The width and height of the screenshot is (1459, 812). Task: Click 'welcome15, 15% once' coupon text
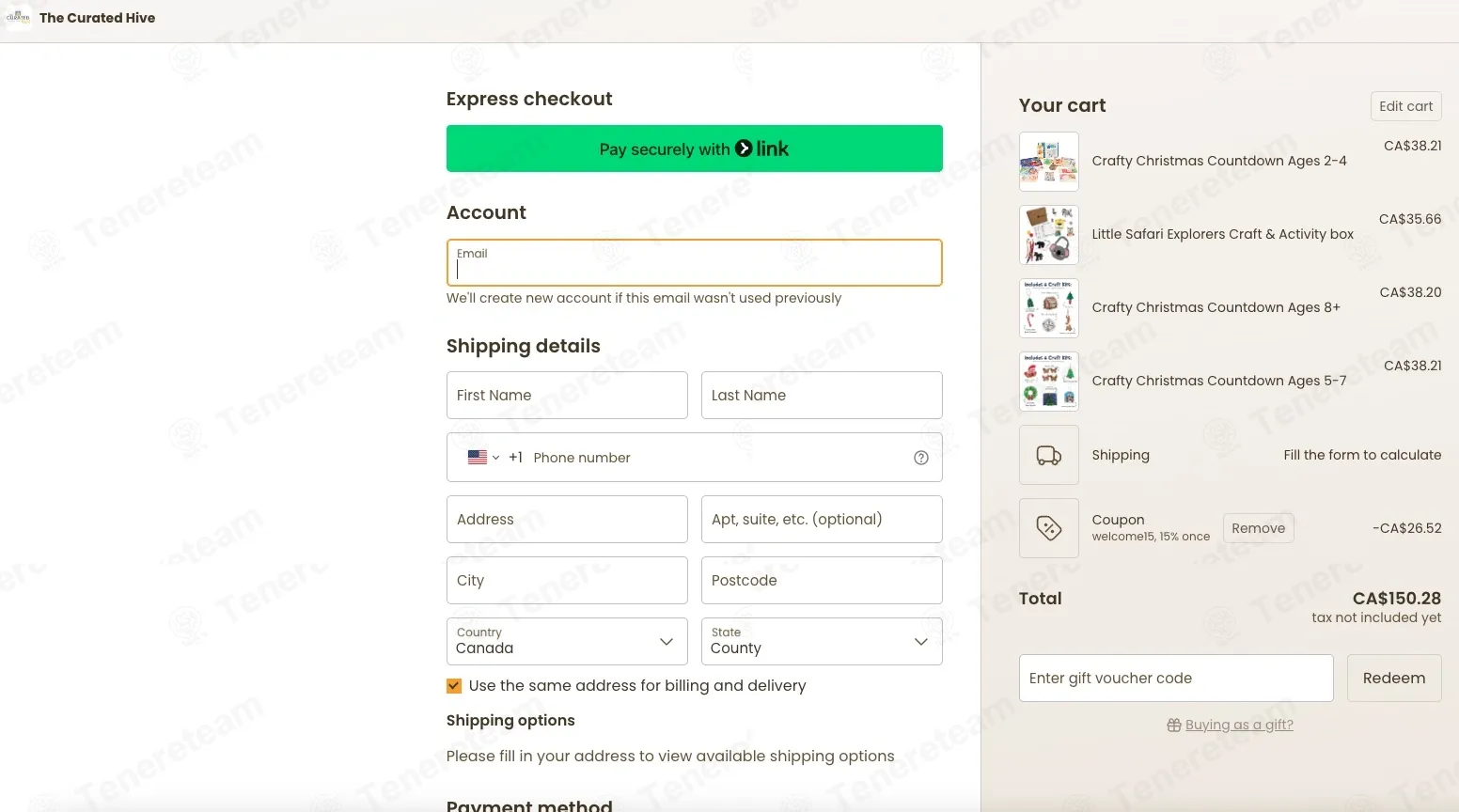[1151, 537]
